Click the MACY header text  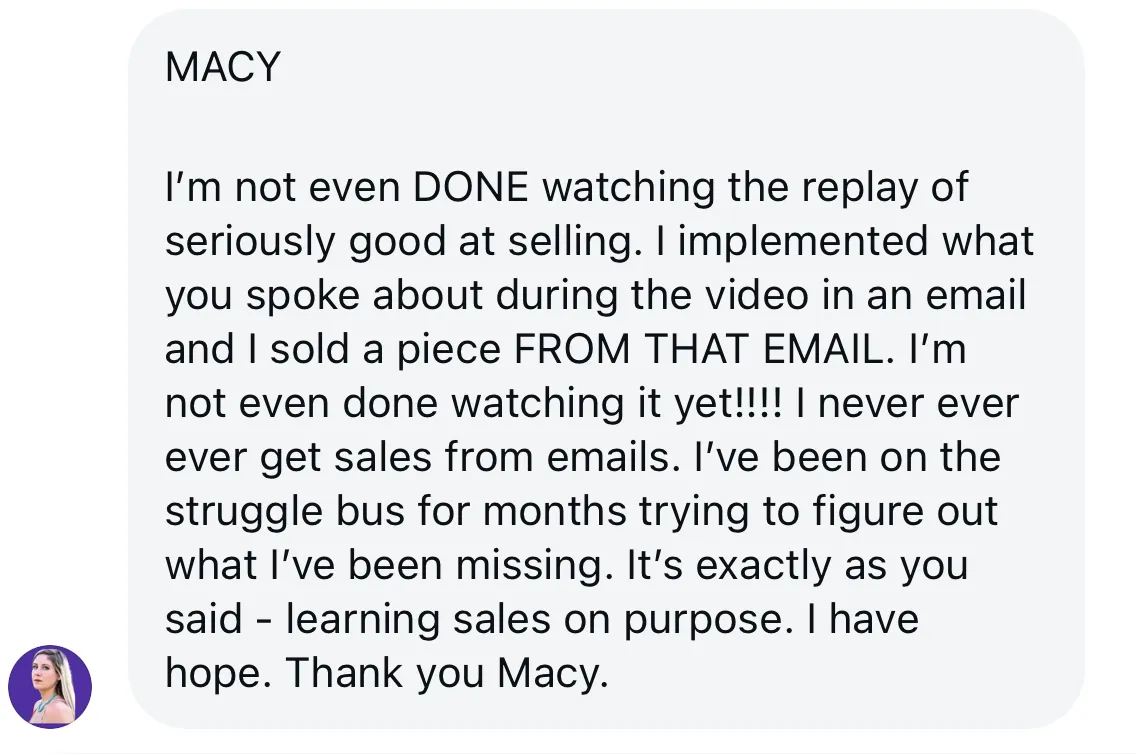[222, 68]
